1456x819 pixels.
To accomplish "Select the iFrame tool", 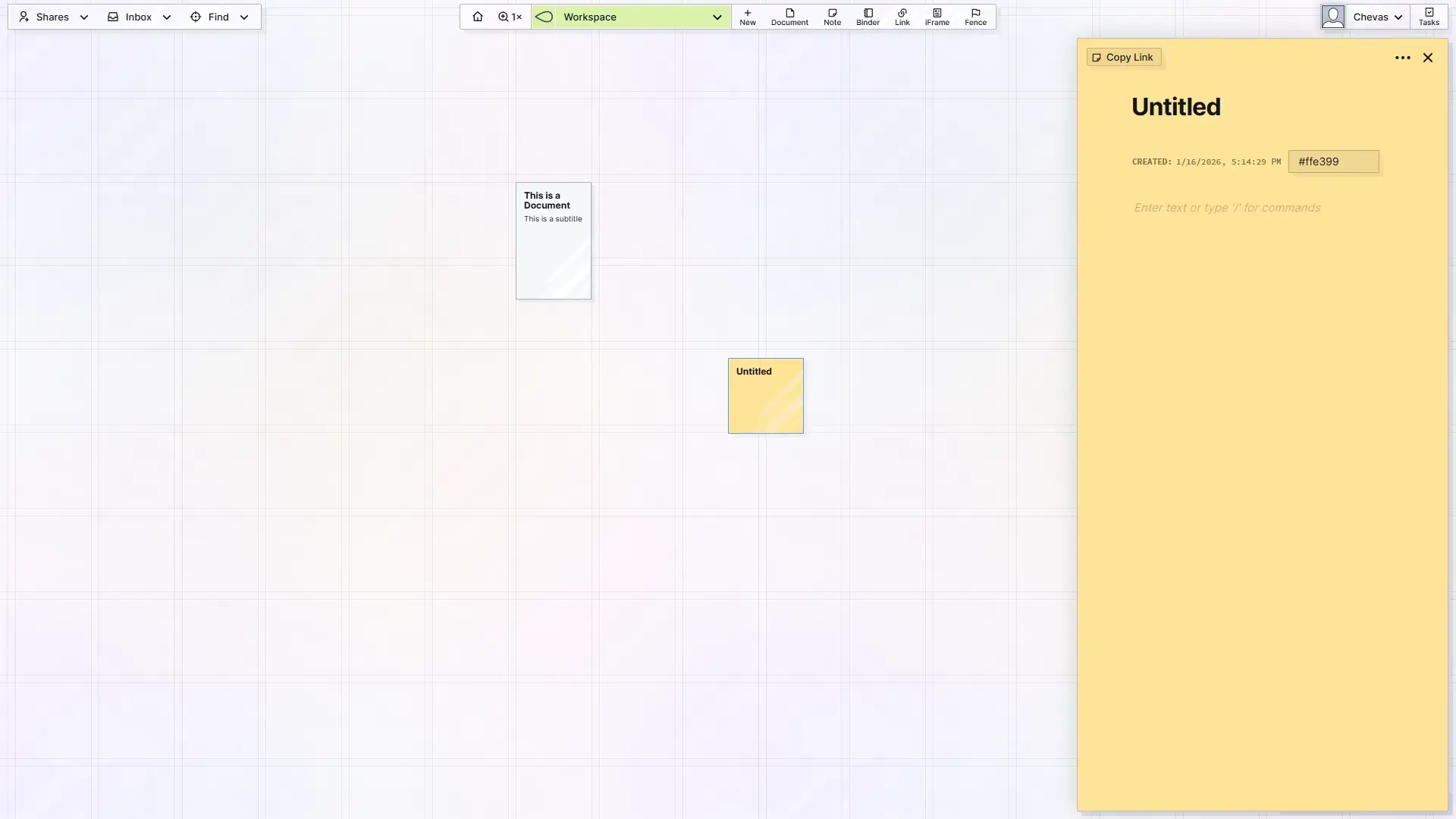I will [937, 16].
